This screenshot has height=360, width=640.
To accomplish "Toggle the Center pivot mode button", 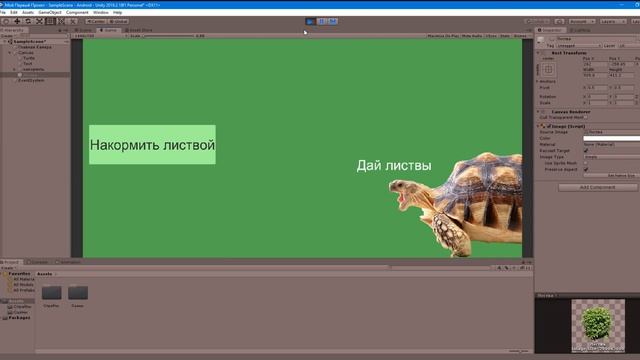I will pyautogui.click(x=96, y=21).
